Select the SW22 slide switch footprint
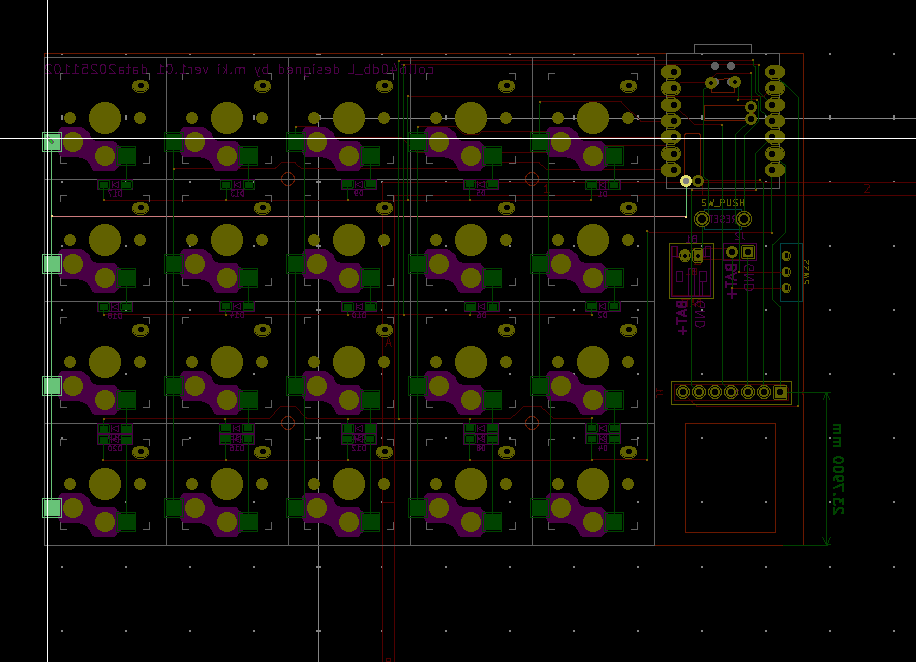916x662 pixels. pyautogui.click(x=787, y=271)
